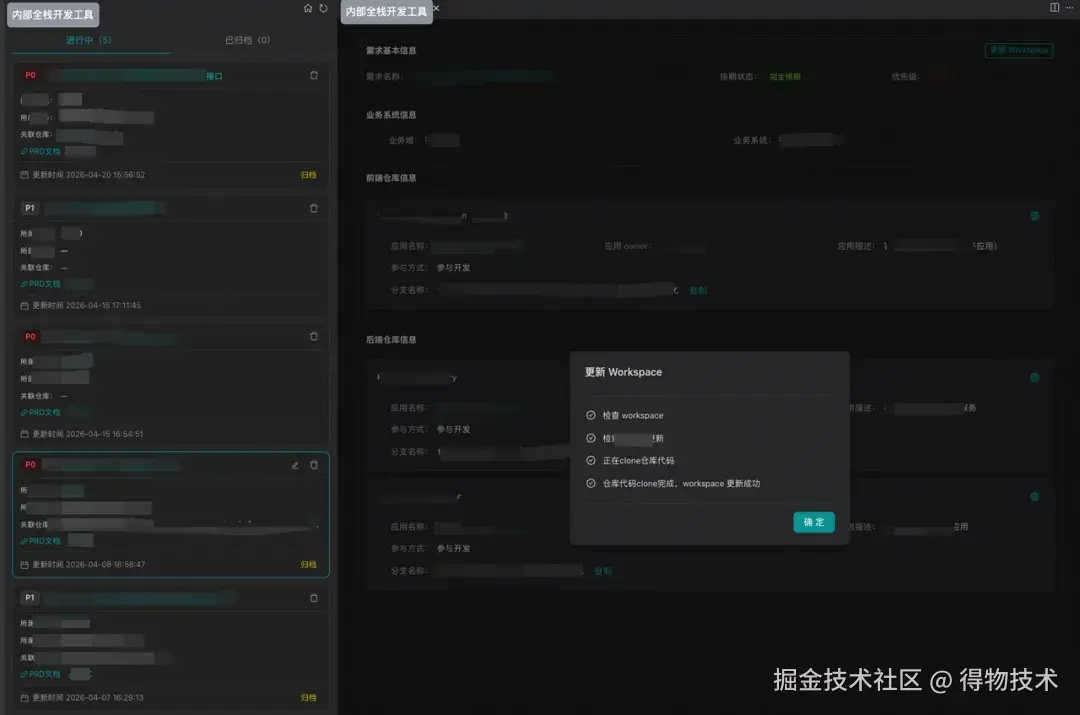Viewport: 1080px width, 715px height.
Task: Click the 更新 Workspace button at top right
Action: pyautogui.click(x=1019, y=50)
